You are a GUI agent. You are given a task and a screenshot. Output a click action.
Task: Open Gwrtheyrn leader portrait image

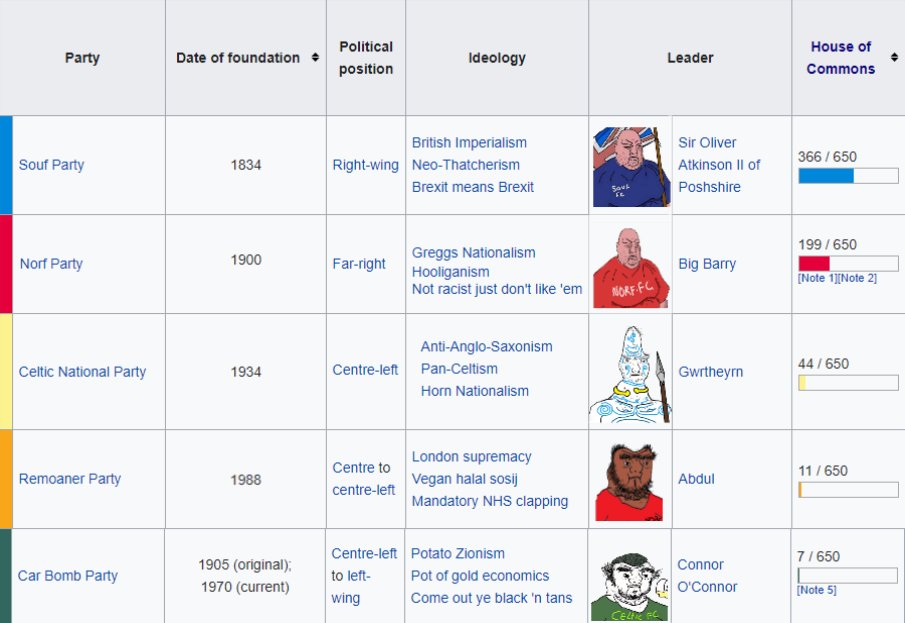tap(631, 374)
